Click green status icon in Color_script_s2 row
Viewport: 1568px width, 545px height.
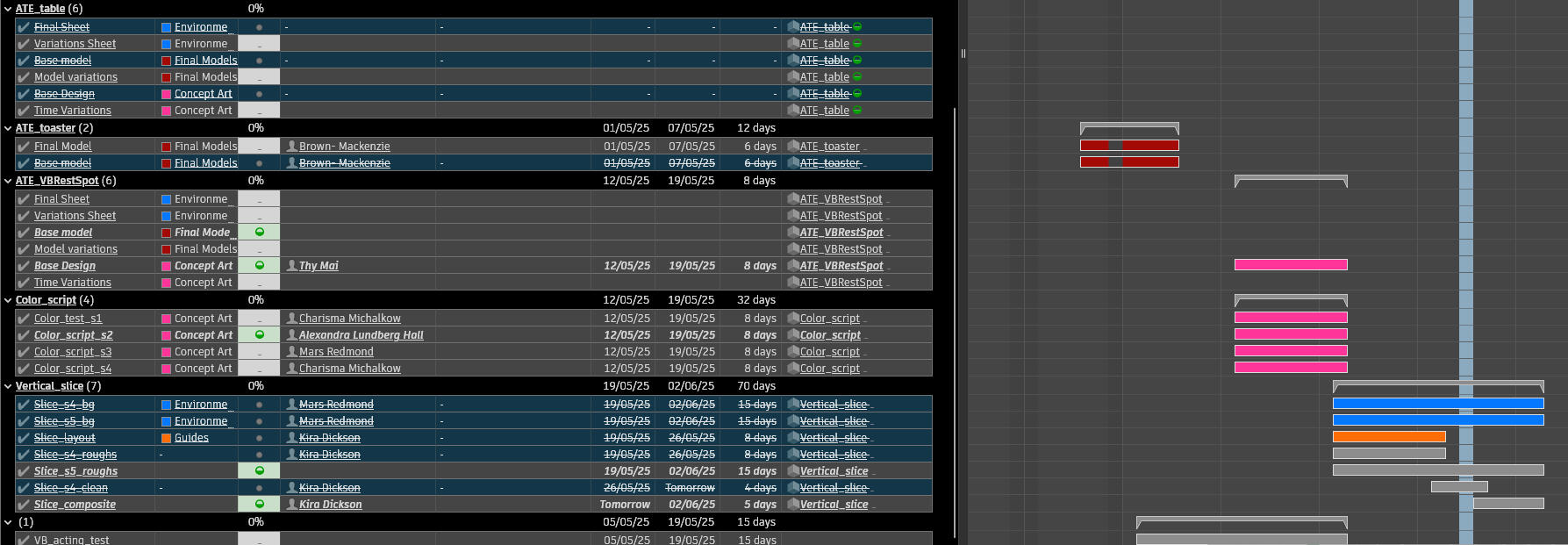click(260, 335)
